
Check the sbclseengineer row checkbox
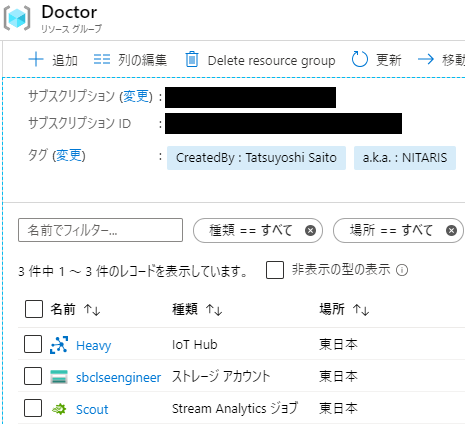click(x=33, y=376)
